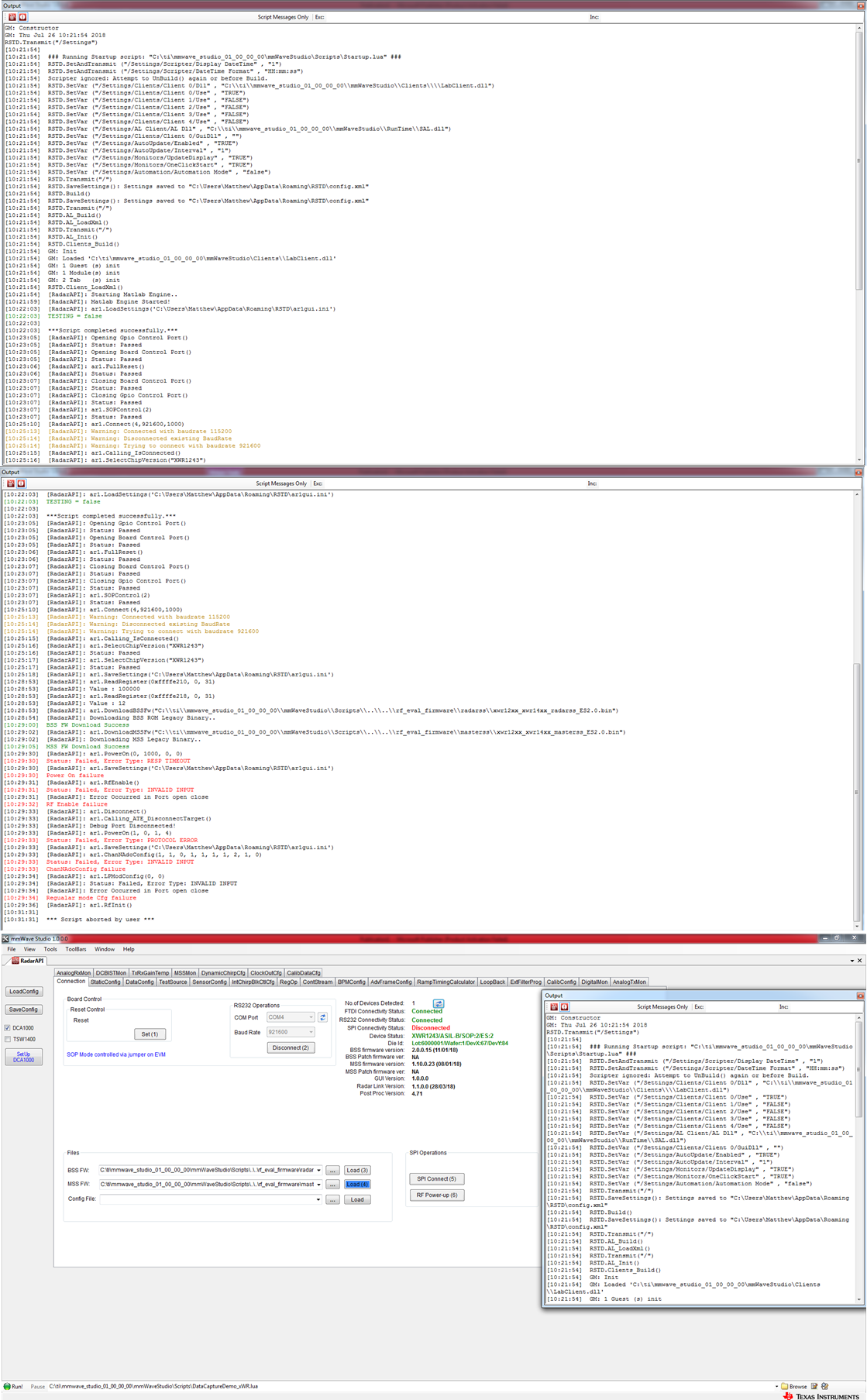Open the Window menu
The image size is (867, 1400).
[x=105, y=949]
